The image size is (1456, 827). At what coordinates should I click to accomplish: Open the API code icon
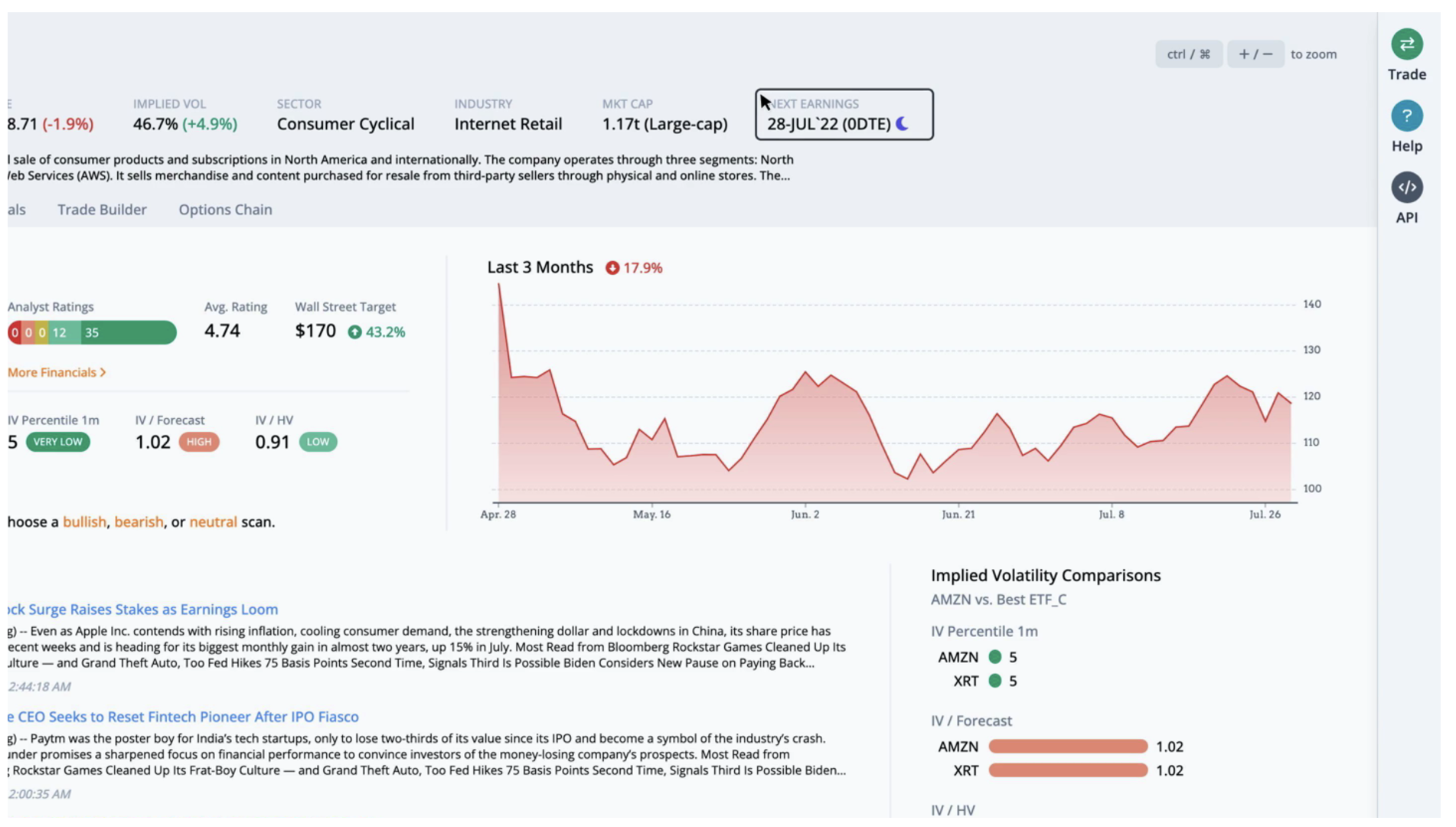tap(1406, 188)
